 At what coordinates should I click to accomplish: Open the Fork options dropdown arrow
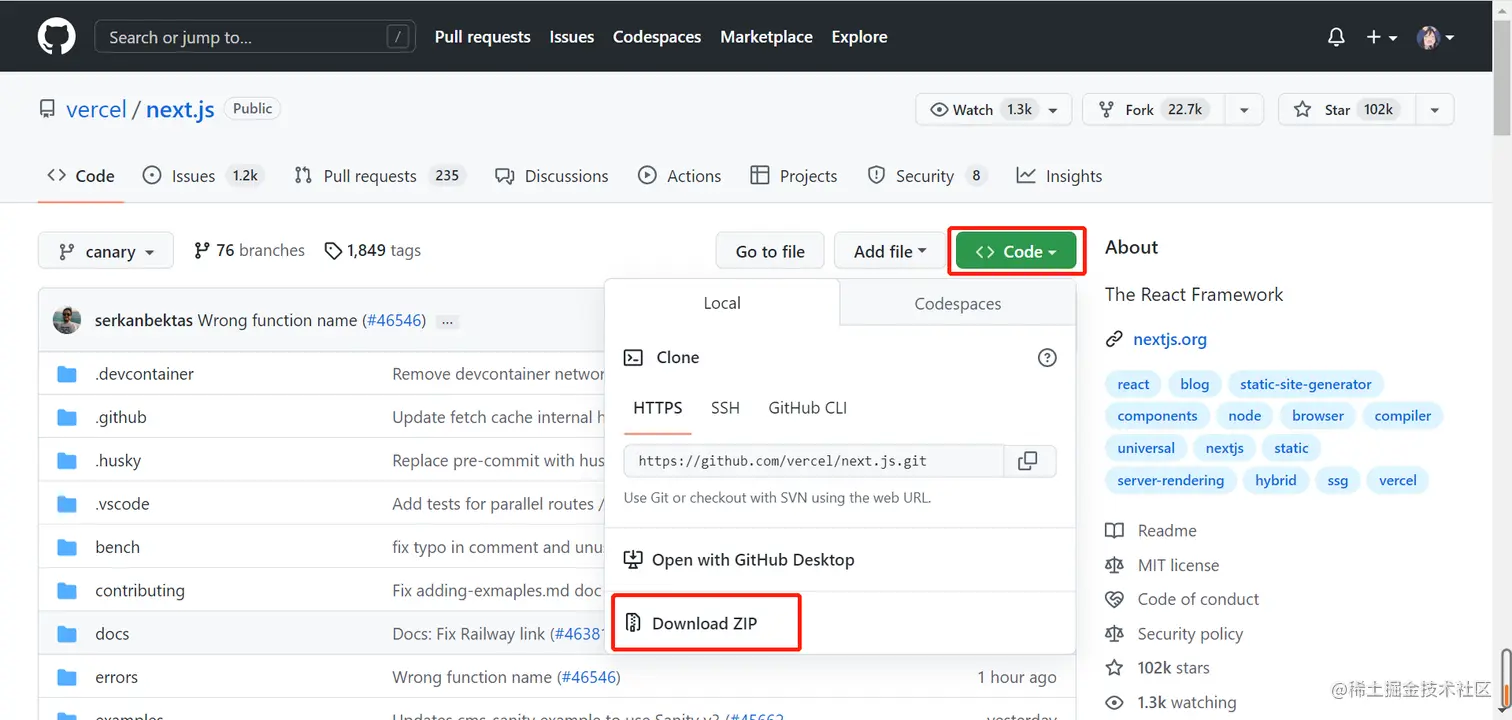[x=1244, y=110]
